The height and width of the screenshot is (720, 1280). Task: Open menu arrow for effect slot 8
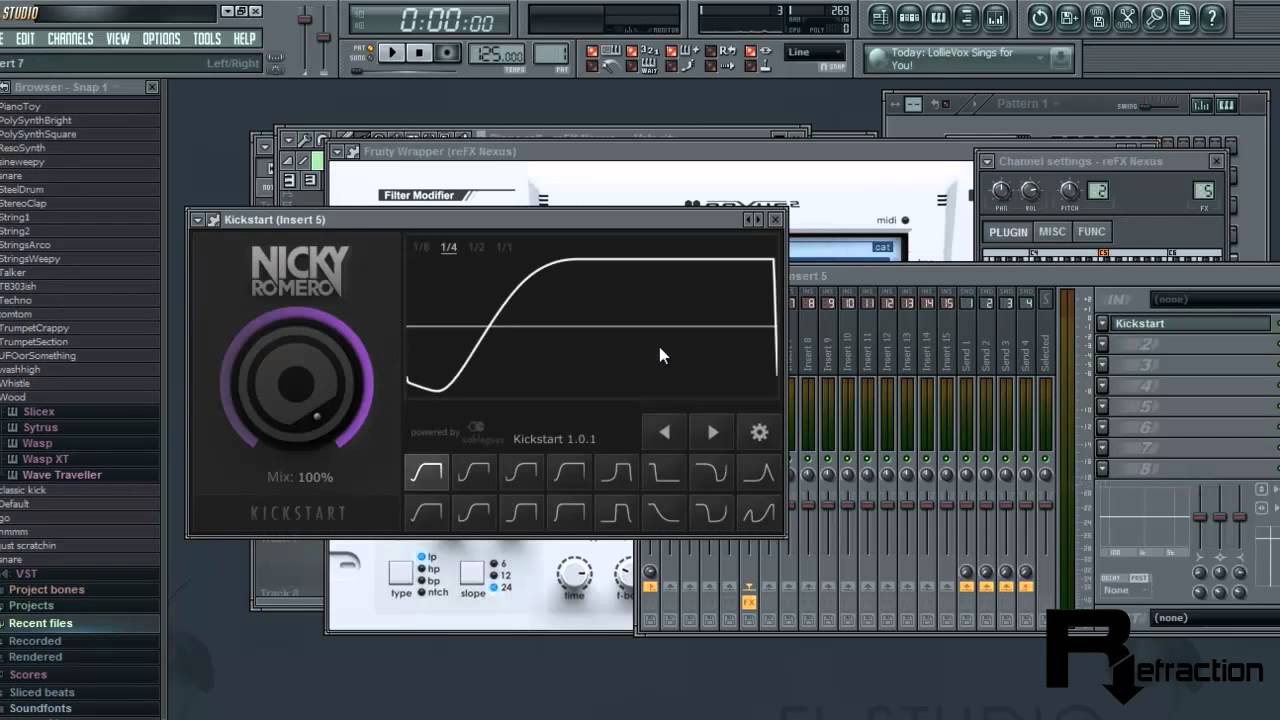click(1102, 468)
